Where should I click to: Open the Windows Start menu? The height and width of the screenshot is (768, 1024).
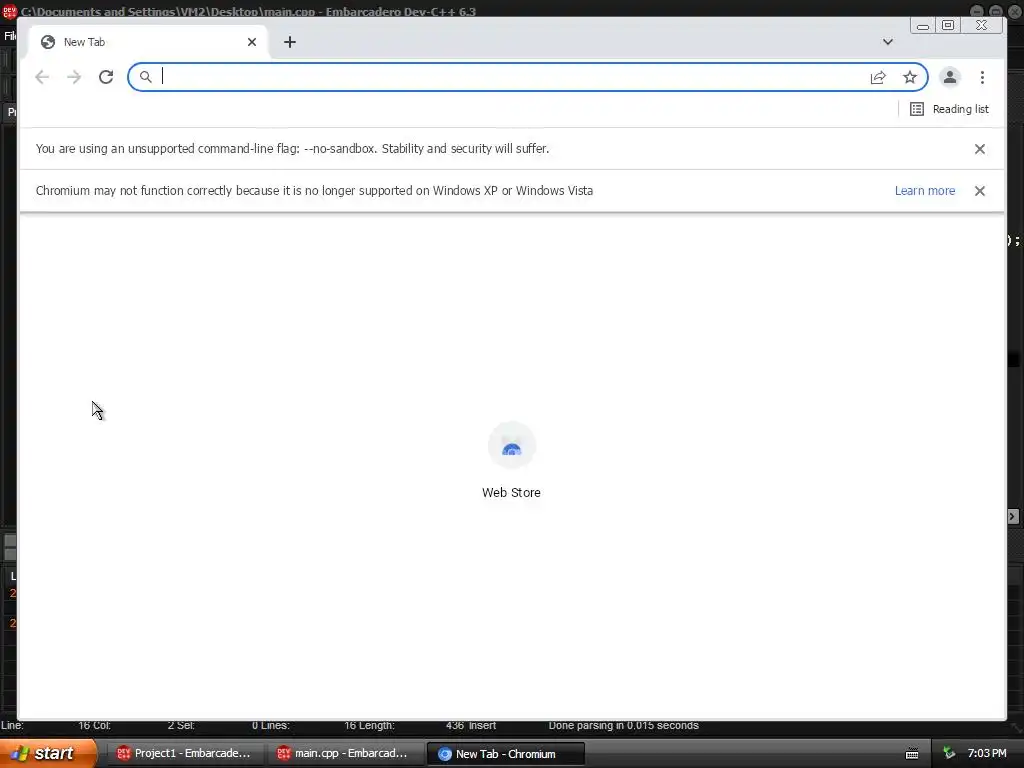click(x=48, y=753)
